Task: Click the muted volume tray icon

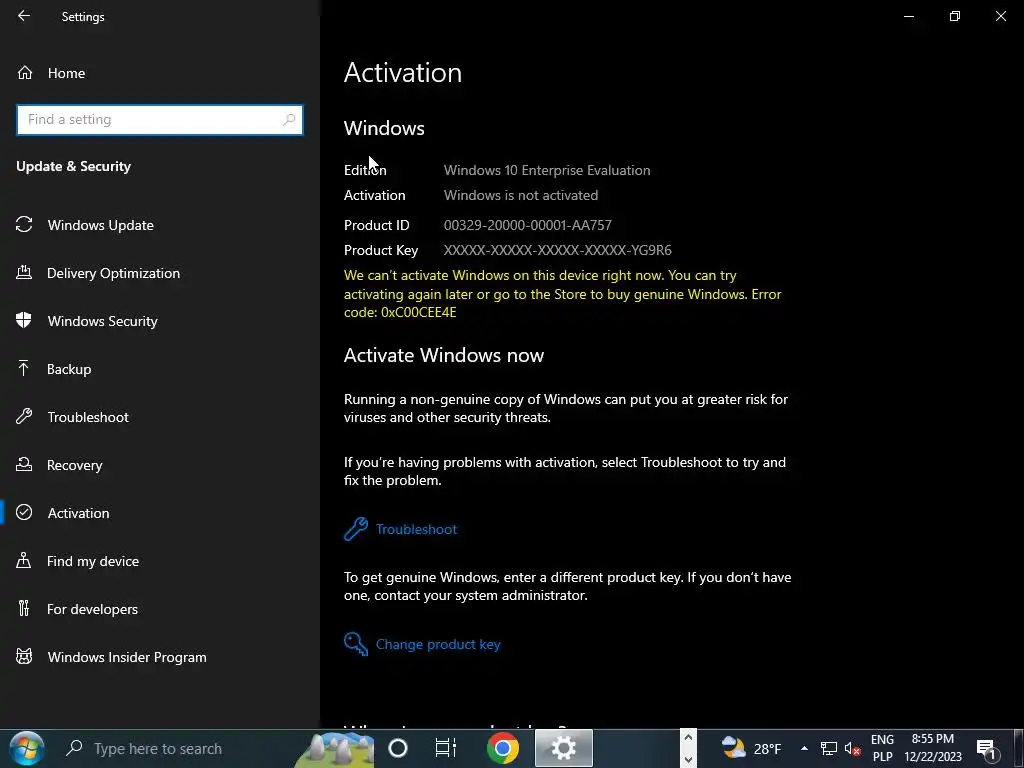Action: [852, 748]
